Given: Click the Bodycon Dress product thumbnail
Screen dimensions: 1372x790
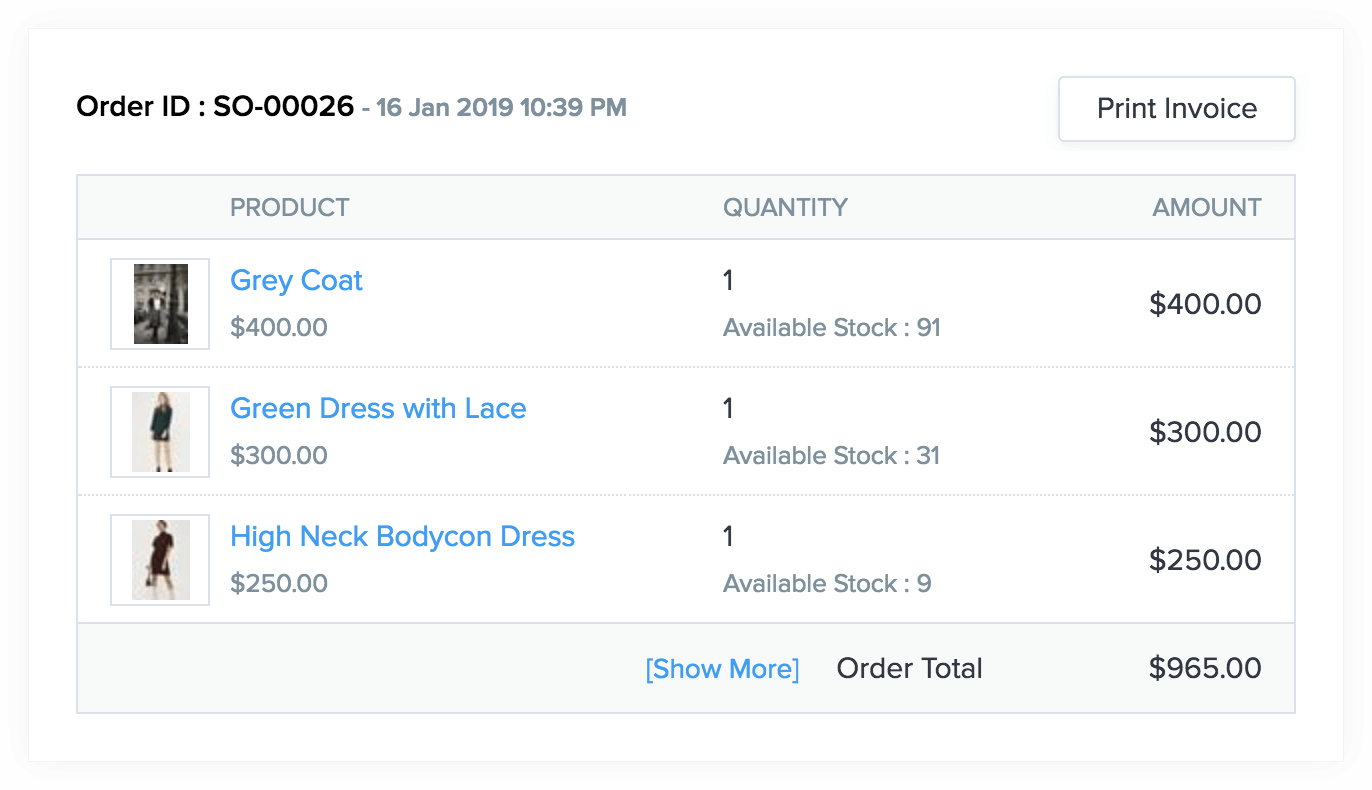Looking at the screenshot, I should pos(160,560).
